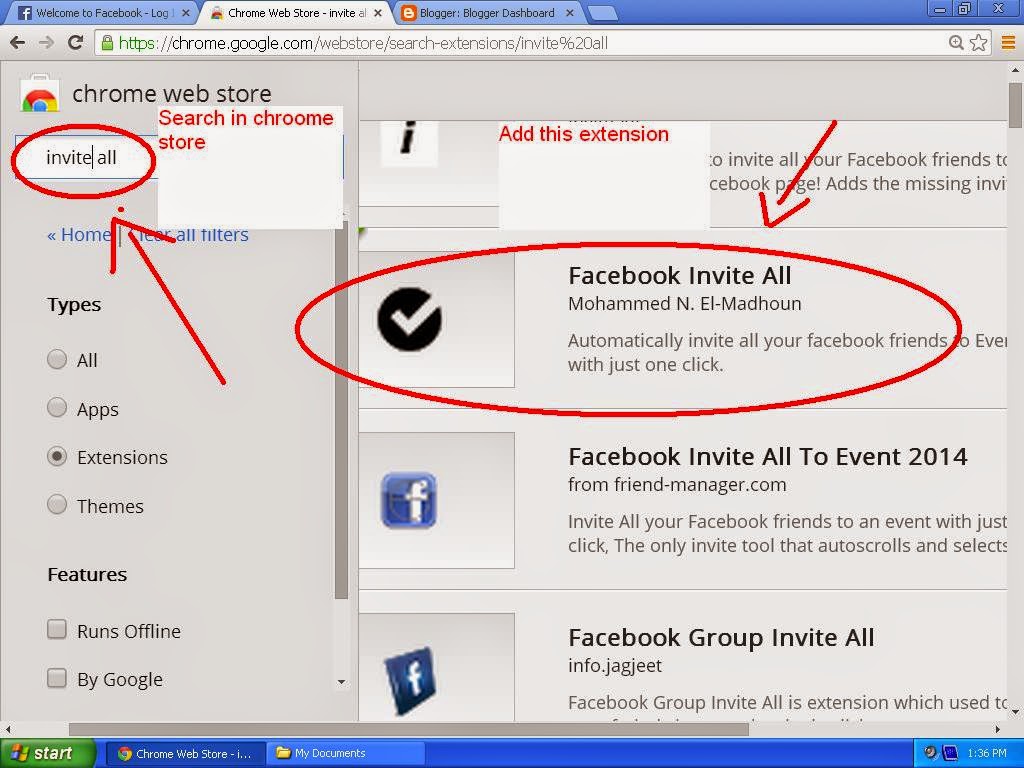Viewport: 1024px width, 768px height.
Task: Click the sidebar scroll-down arrow
Action: click(341, 682)
